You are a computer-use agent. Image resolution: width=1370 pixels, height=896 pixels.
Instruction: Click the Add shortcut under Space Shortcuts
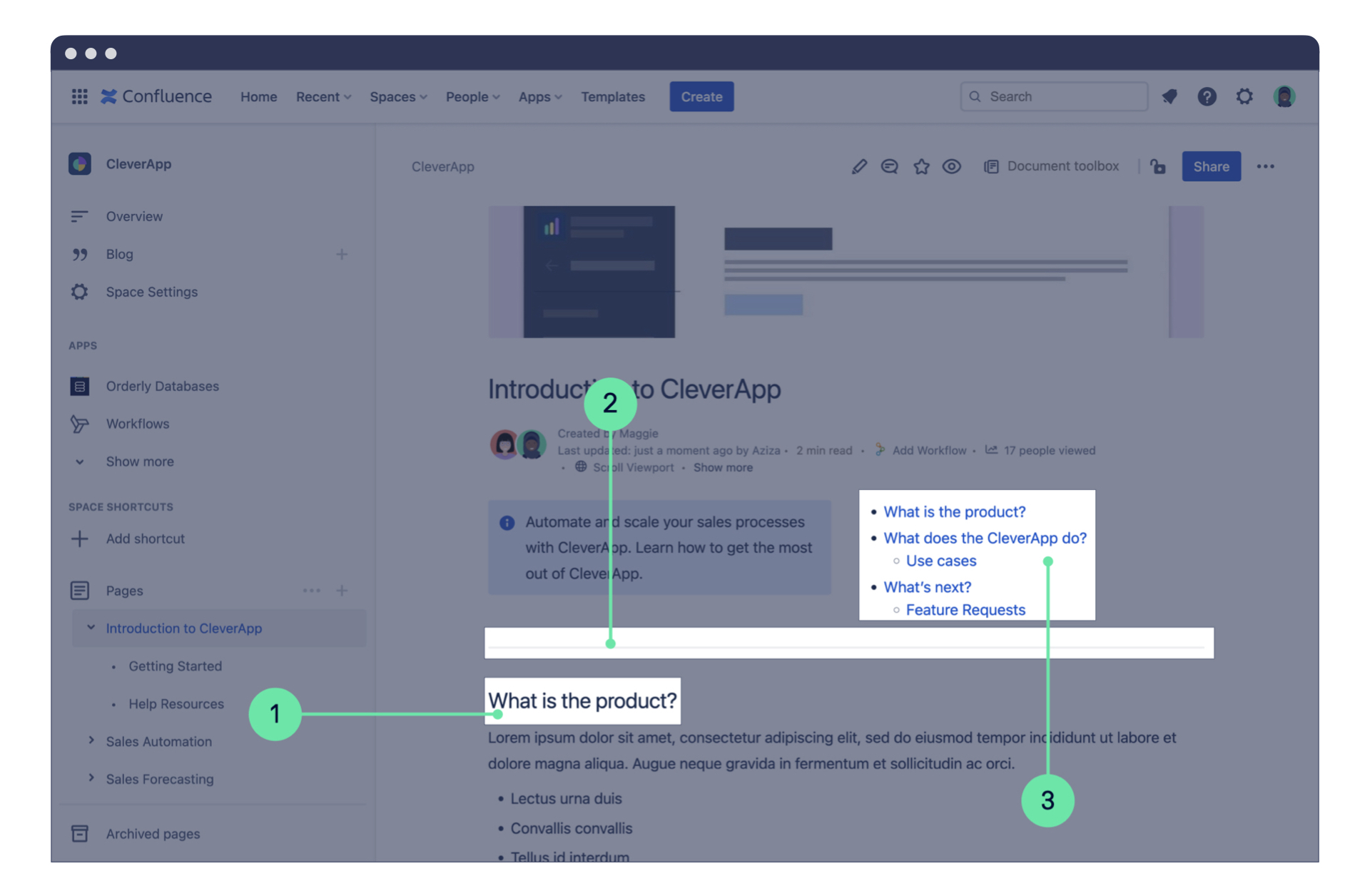144,538
